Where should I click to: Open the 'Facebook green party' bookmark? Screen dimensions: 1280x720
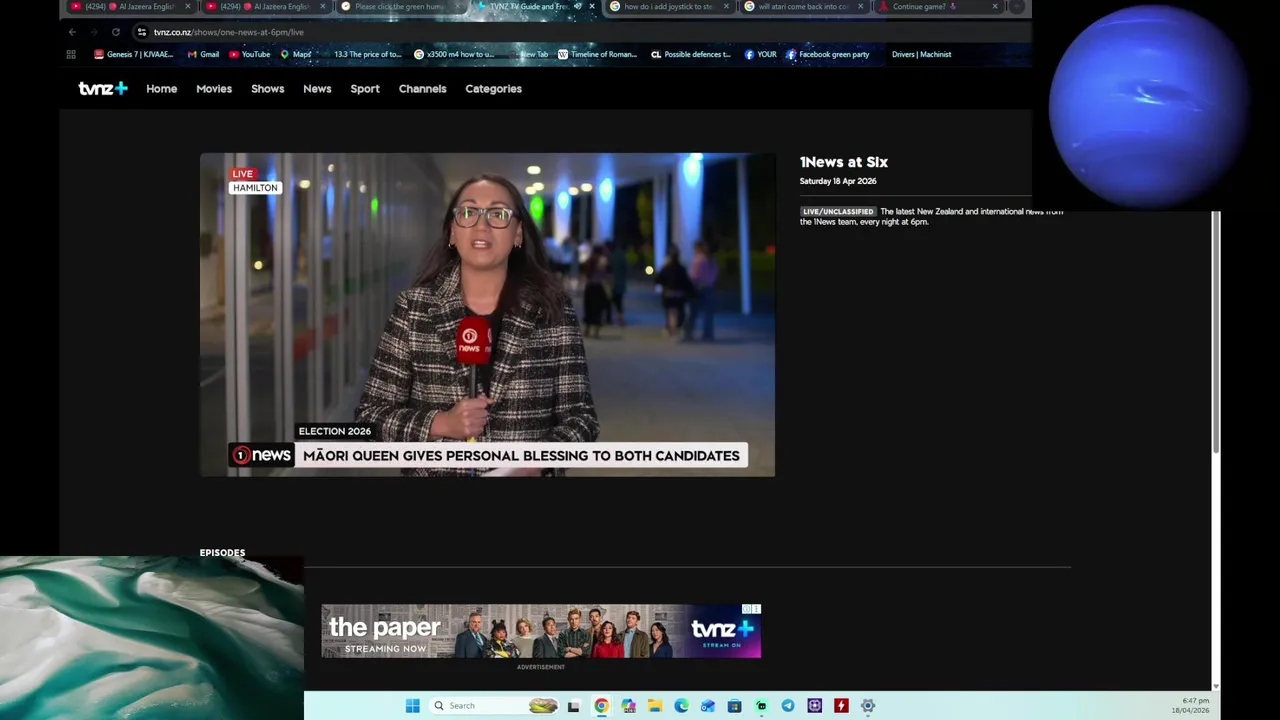(x=828, y=55)
